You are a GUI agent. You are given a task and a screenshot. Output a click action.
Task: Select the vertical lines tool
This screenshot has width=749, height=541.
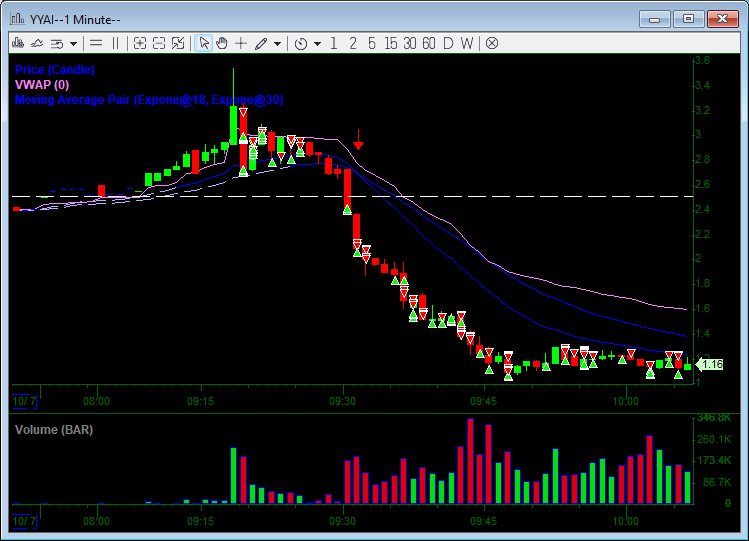point(115,43)
